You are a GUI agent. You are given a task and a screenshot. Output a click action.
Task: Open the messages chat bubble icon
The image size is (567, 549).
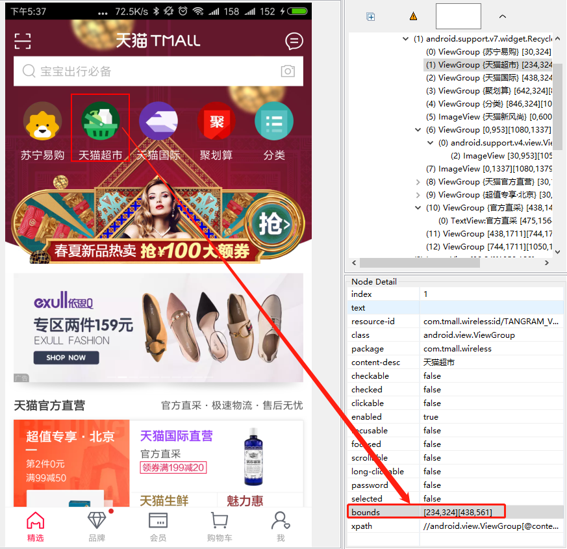click(x=294, y=41)
